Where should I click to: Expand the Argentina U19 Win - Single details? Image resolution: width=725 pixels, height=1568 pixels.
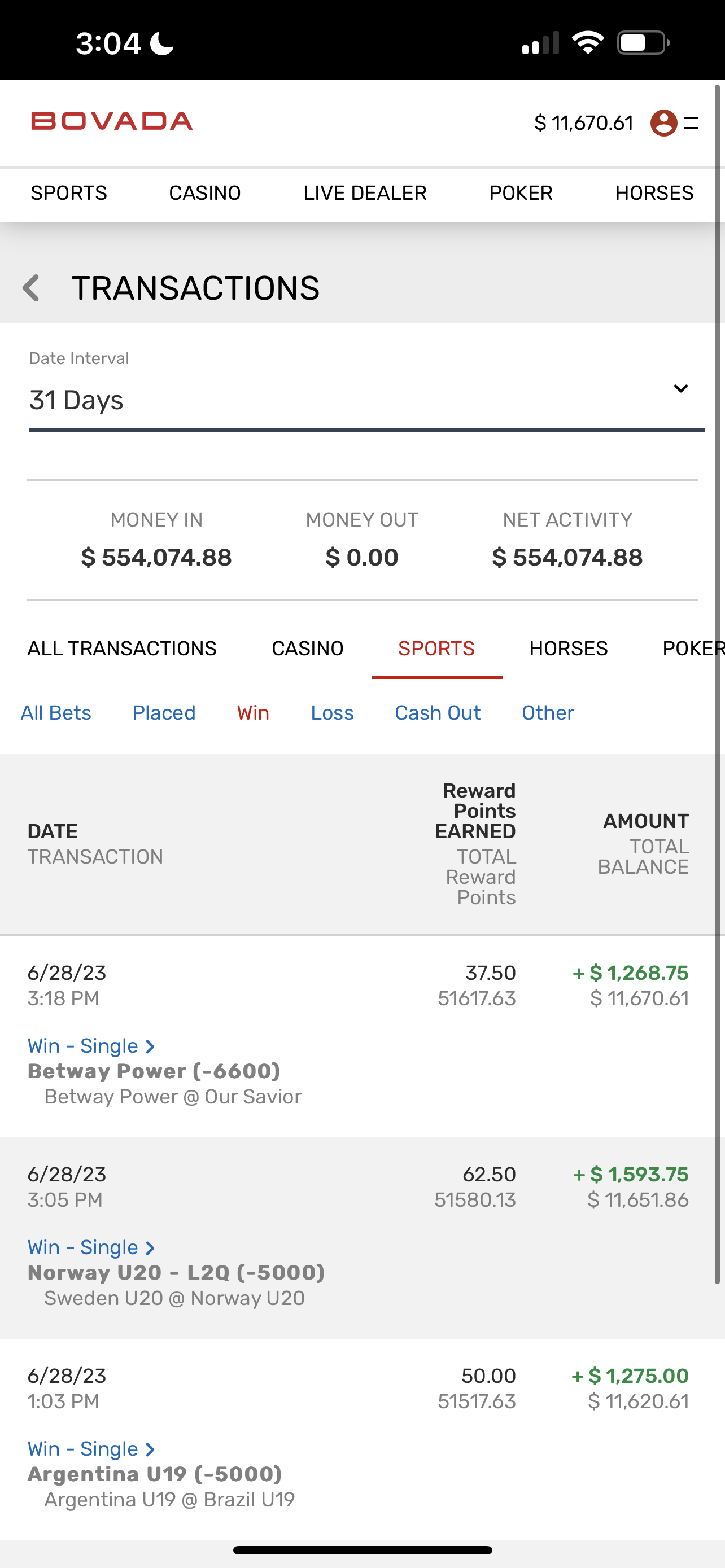pos(91,1449)
